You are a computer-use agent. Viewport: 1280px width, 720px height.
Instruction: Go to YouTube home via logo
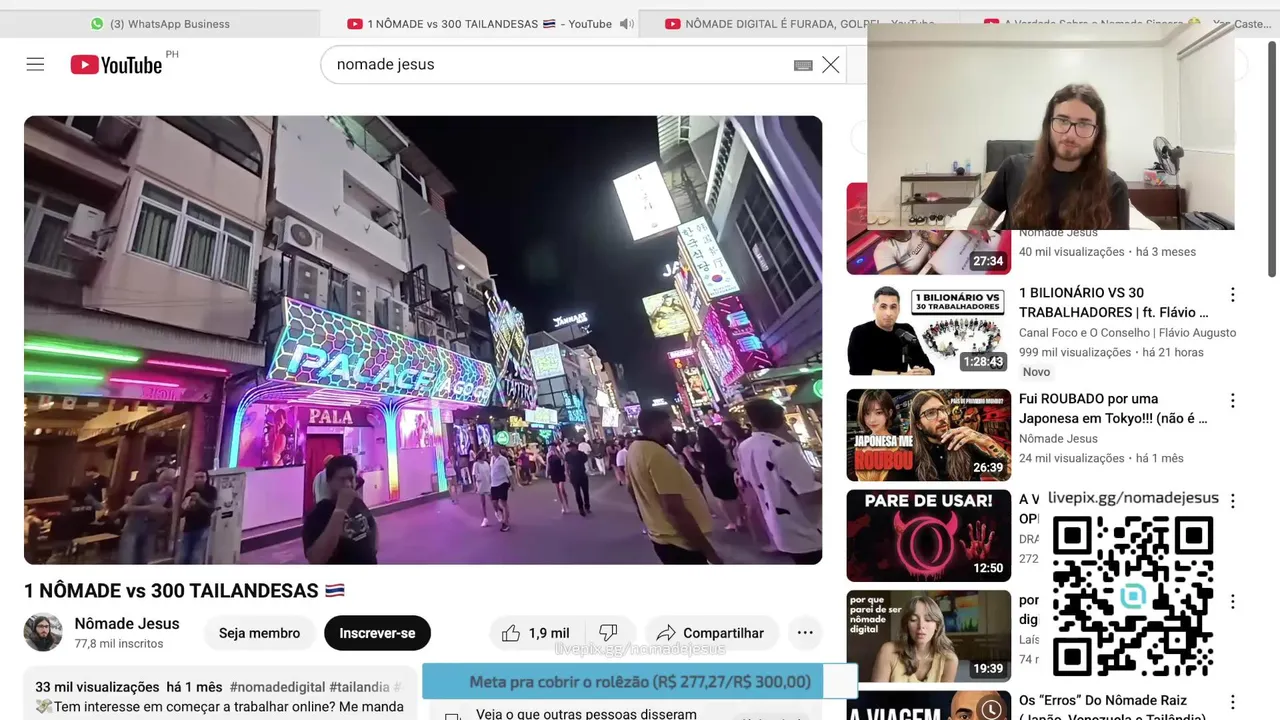tap(116, 64)
